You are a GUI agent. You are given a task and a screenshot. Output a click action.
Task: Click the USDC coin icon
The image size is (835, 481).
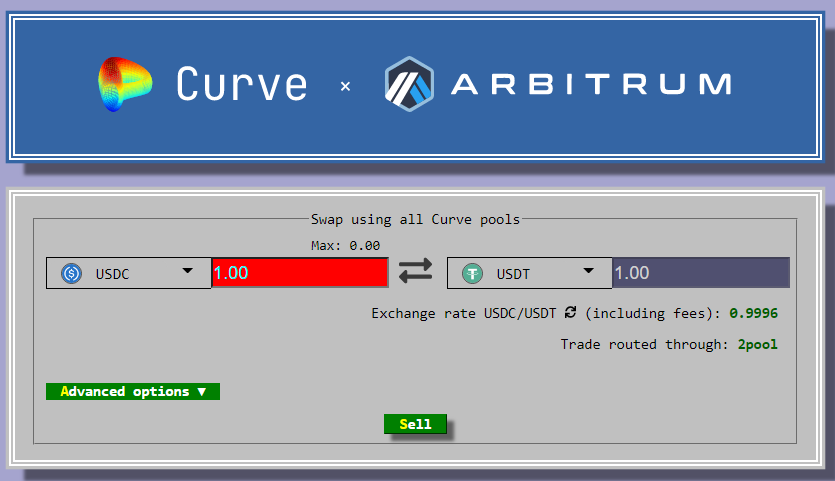(71, 274)
